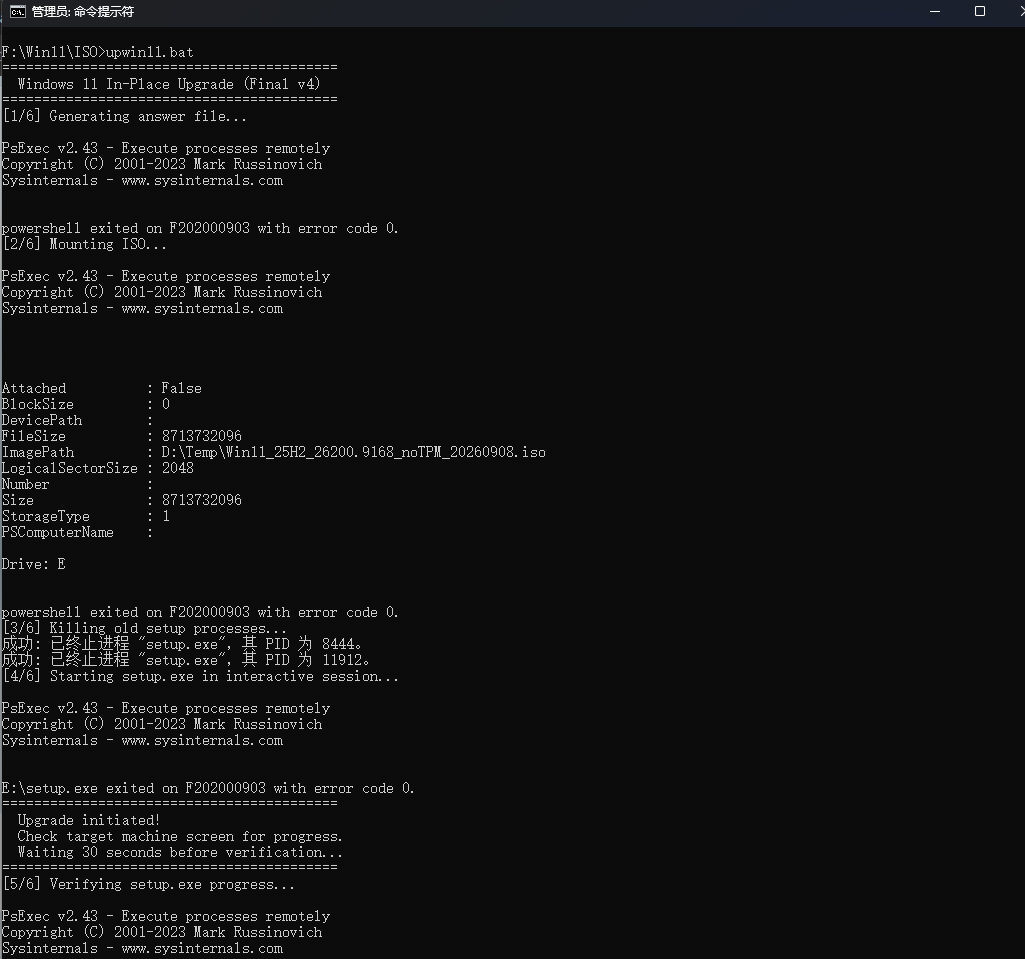Click the command prompt icon in title bar
This screenshot has width=1025, height=959.
17,12
